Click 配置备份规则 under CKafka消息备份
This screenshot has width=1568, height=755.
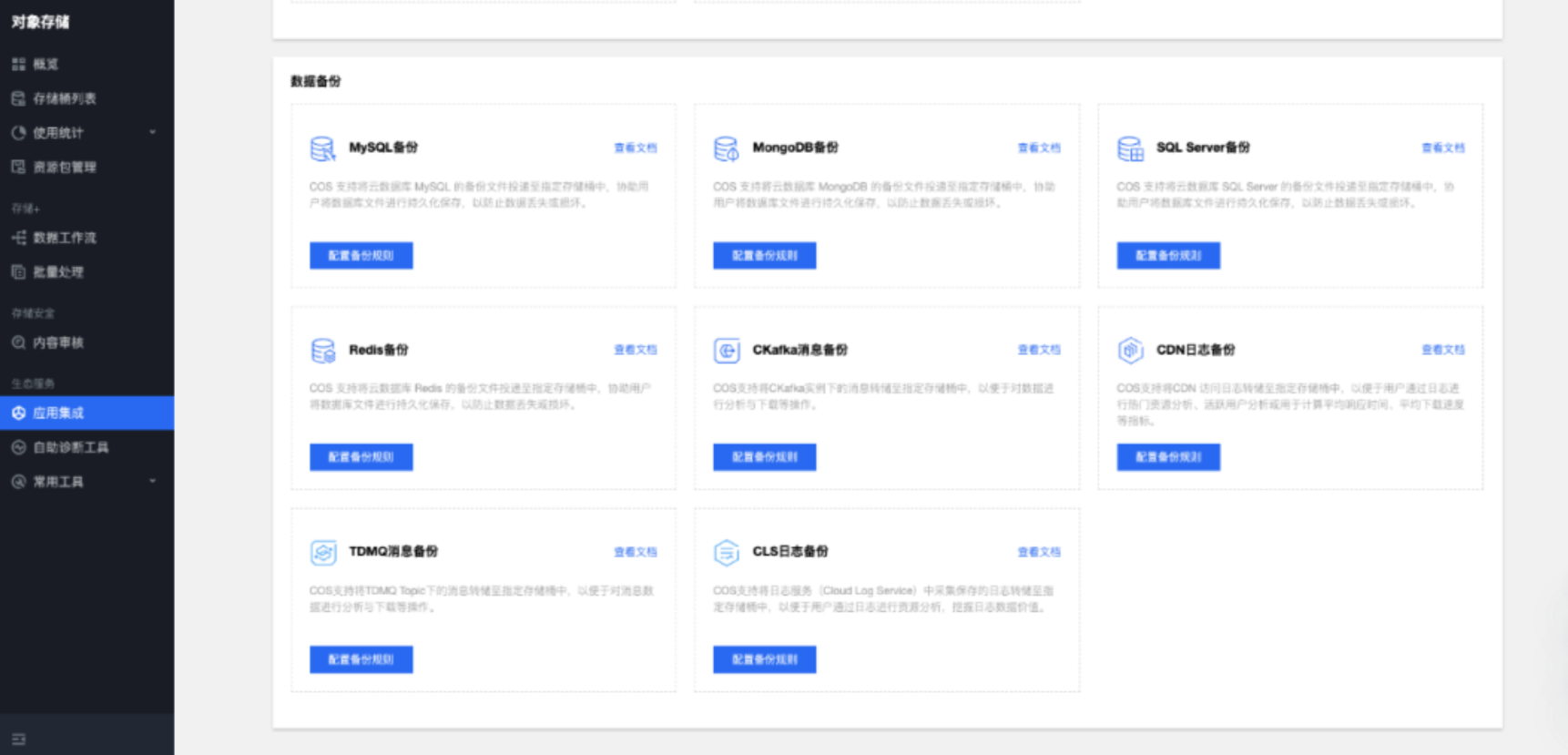click(765, 457)
